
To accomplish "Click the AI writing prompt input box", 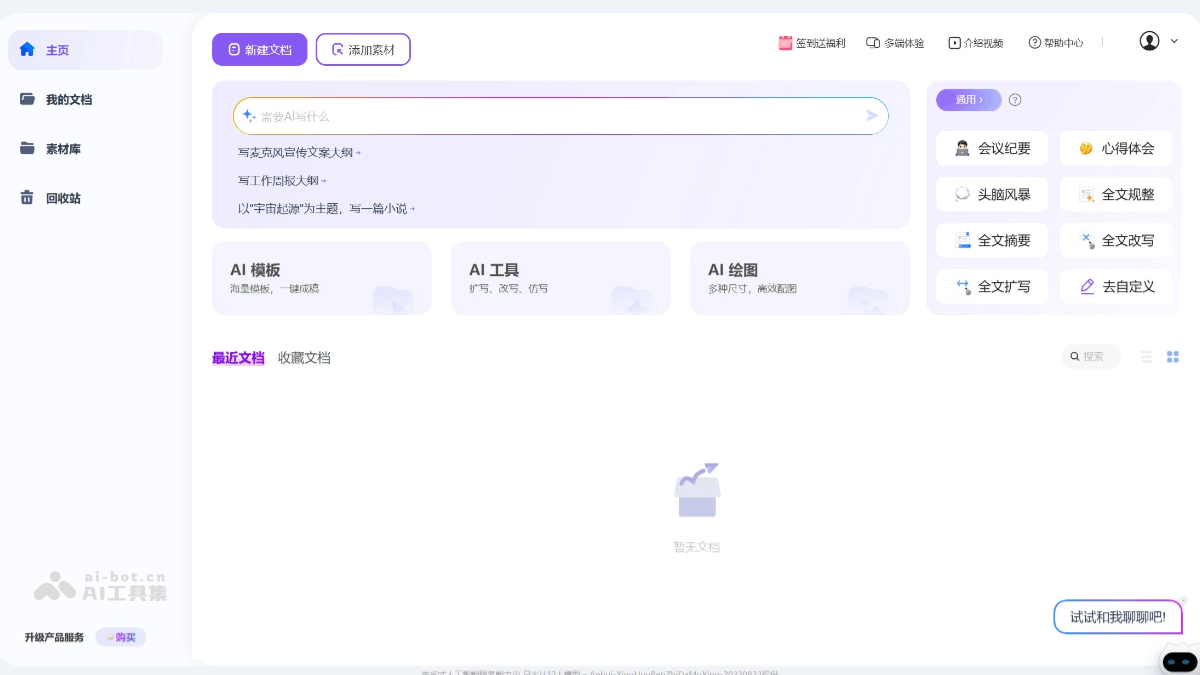I will coord(560,116).
